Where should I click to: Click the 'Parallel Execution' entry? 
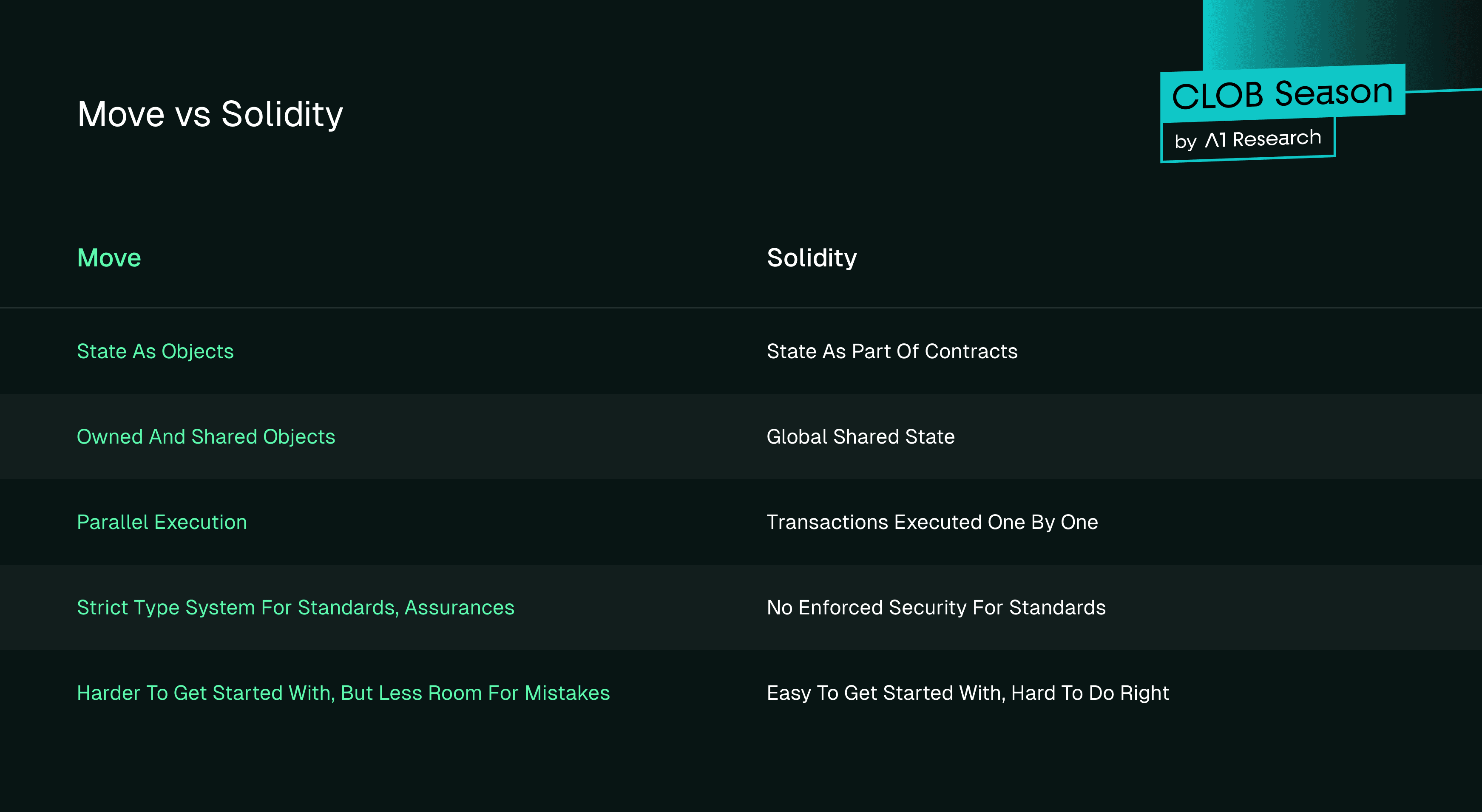click(x=162, y=522)
